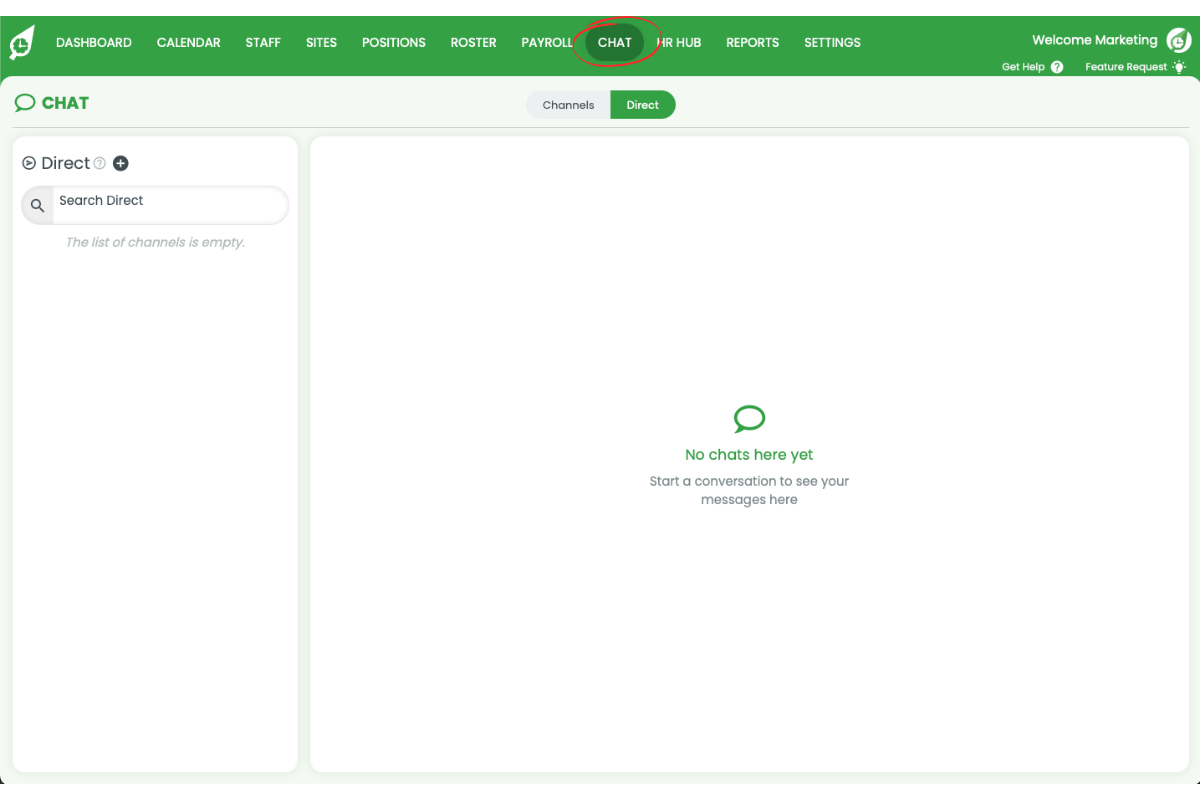
Task: Open the HR HUB section
Action: pos(679,42)
